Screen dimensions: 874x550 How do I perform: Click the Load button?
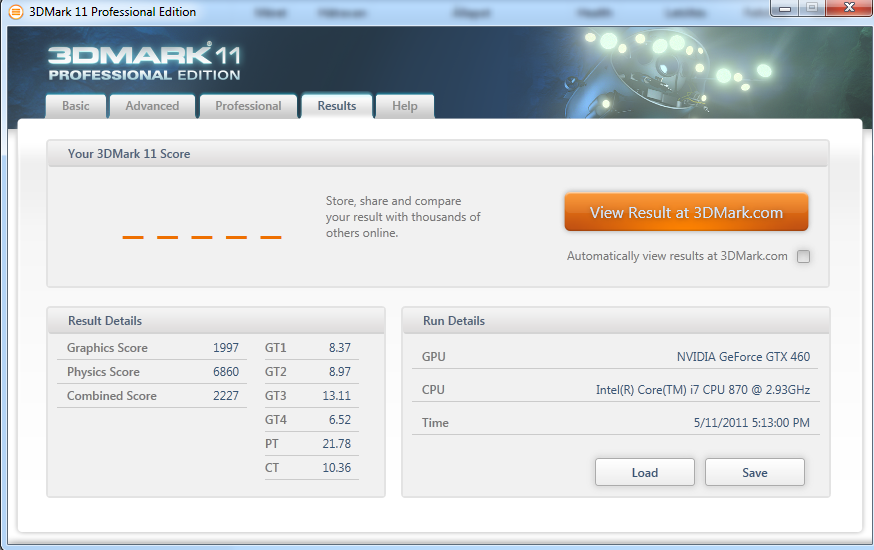click(x=645, y=473)
